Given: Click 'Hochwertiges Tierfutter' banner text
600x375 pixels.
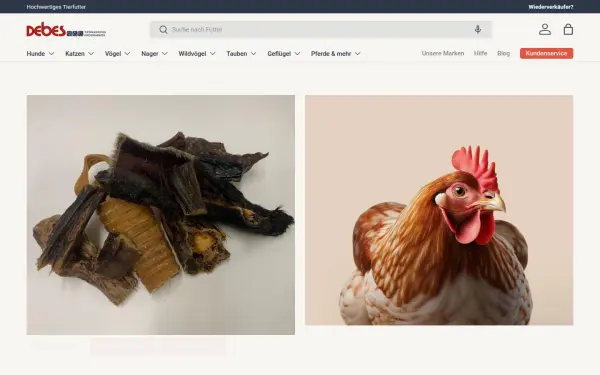Looking at the screenshot, I should click(x=56, y=7).
